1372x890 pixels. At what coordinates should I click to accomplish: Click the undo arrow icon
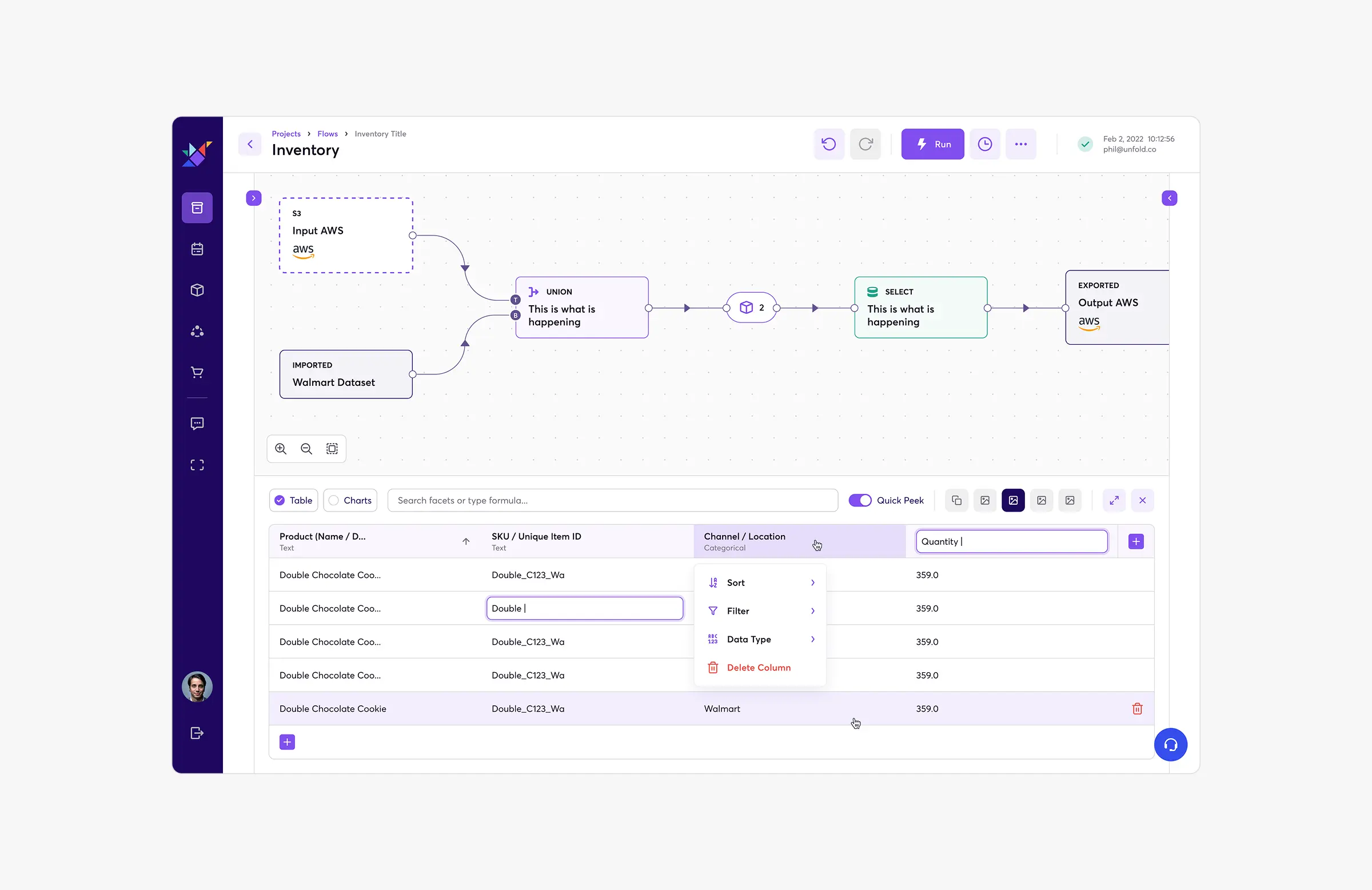coord(828,144)
